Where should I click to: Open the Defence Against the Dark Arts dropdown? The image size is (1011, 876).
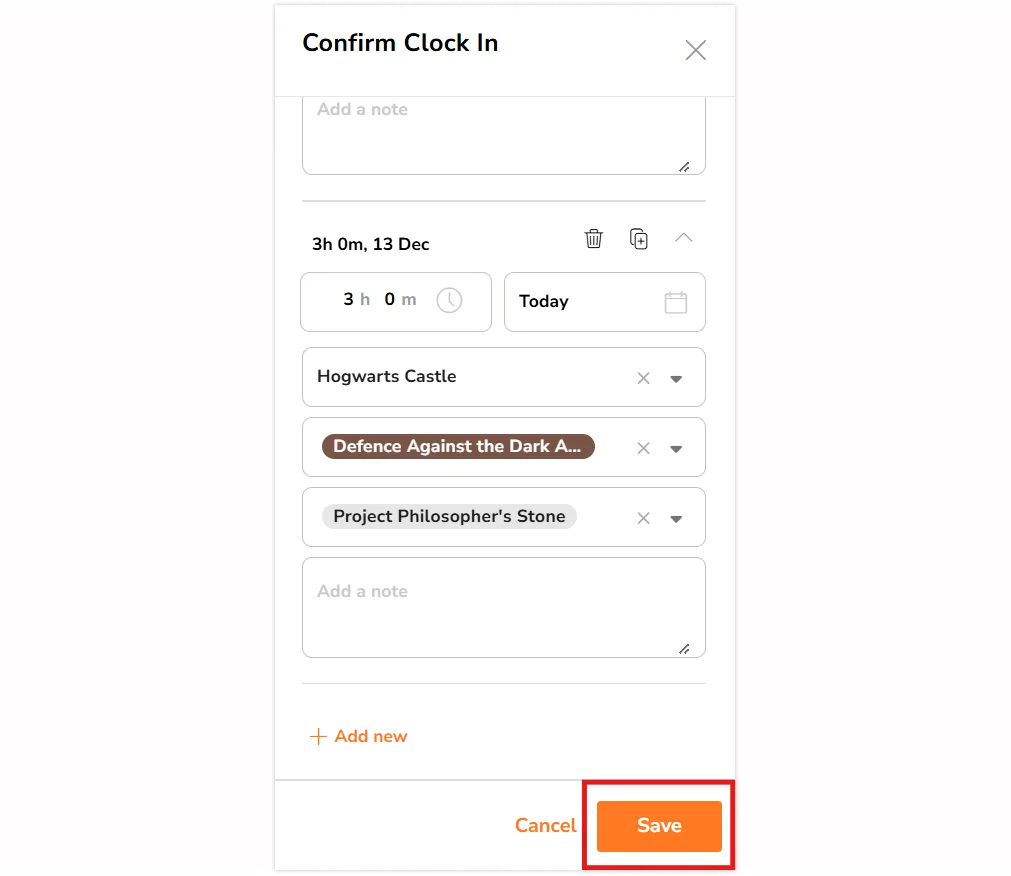click(x=676, y=449)
